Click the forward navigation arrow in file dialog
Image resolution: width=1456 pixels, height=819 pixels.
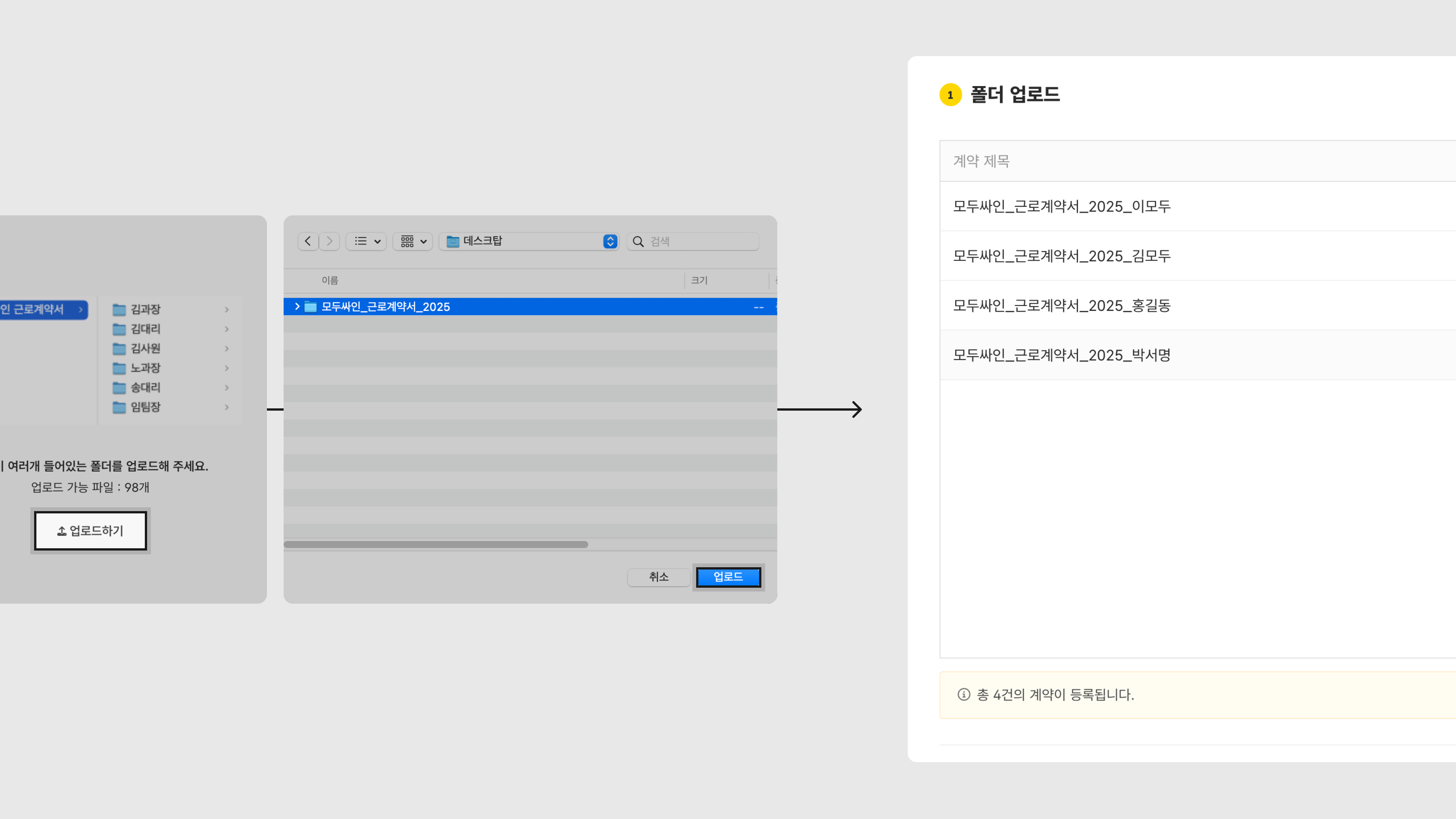(329, 242)
